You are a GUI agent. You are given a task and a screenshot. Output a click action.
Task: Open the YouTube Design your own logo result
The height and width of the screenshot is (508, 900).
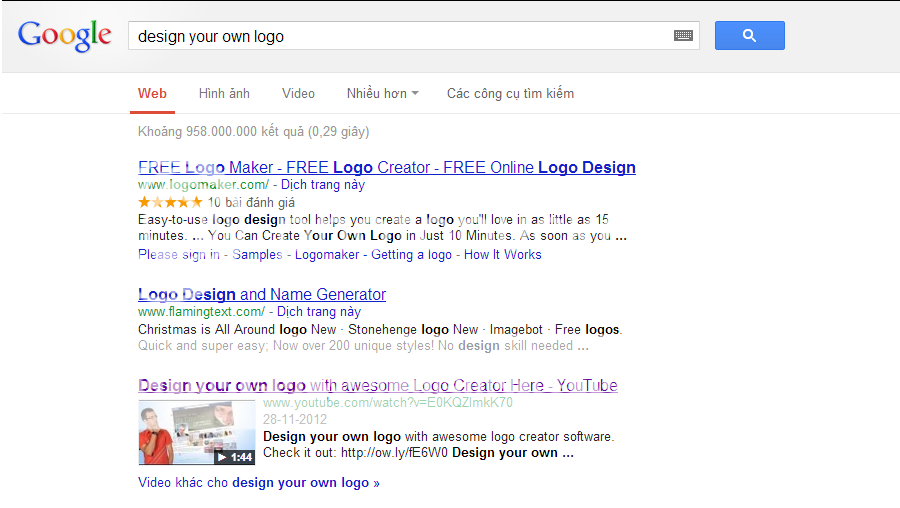378,385
